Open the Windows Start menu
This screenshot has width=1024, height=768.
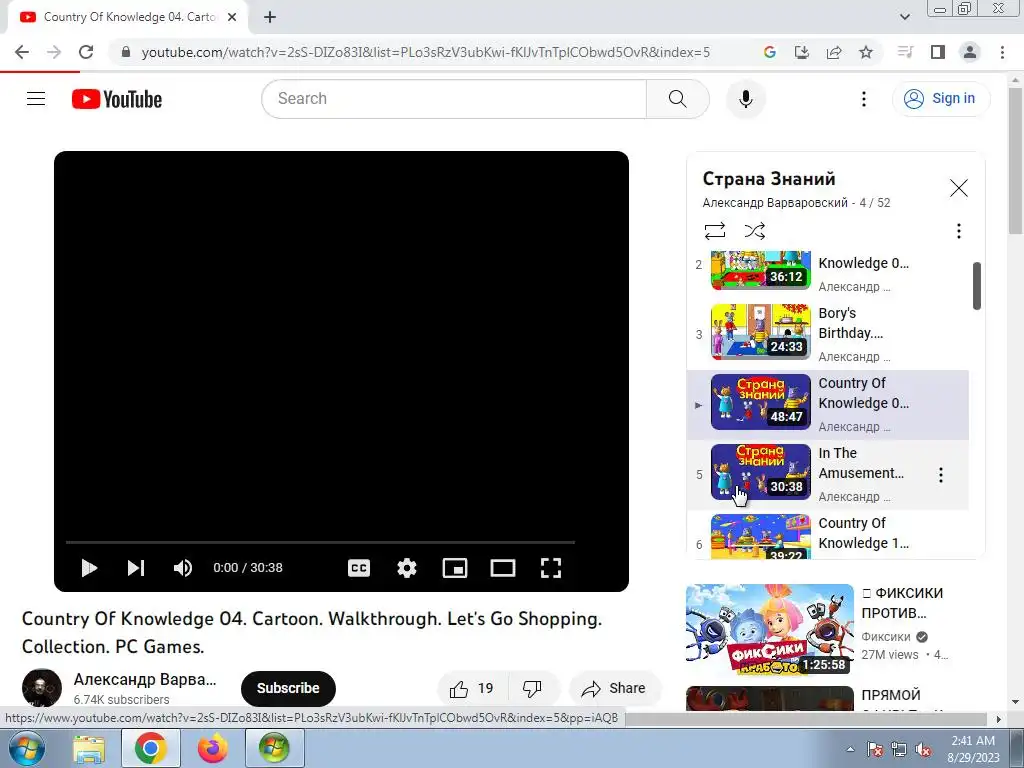click(27, 748)
